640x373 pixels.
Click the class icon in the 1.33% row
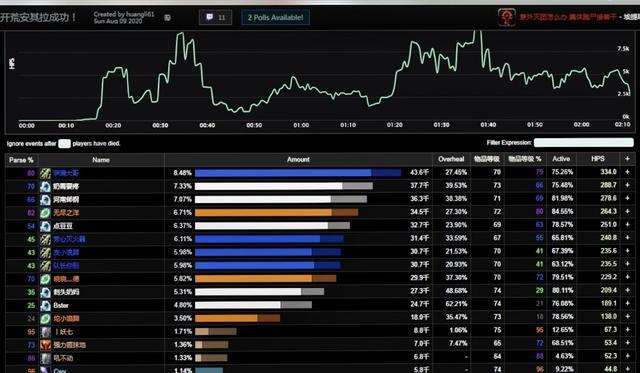(45, 358)
